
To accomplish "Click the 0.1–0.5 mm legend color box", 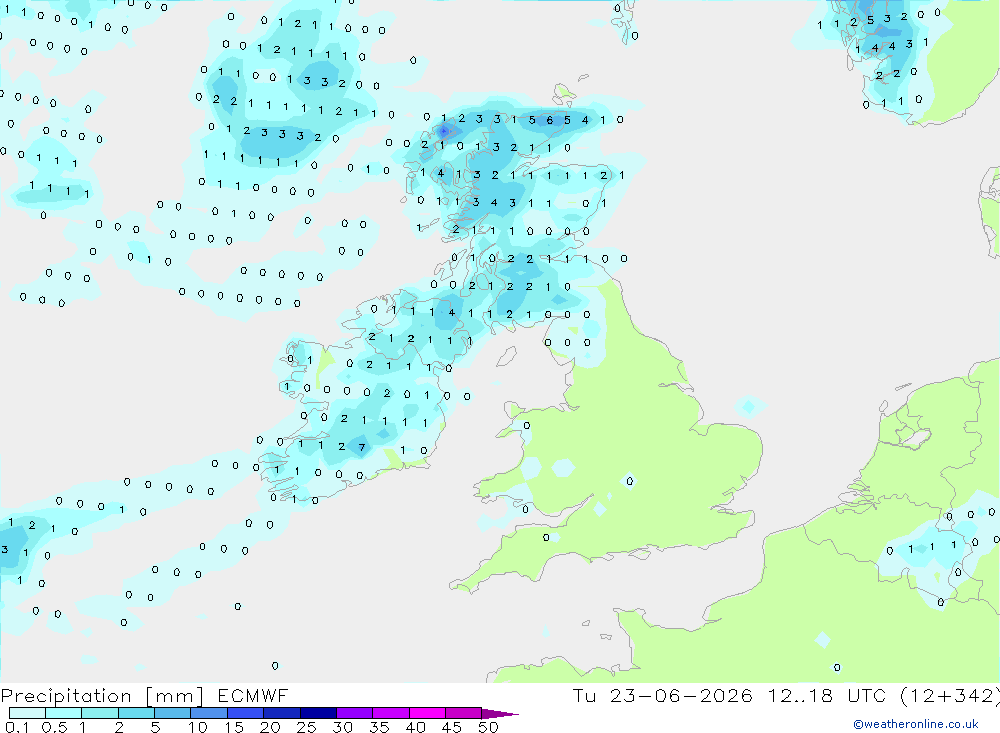I will pyautogui.click(x=27, y=713).
